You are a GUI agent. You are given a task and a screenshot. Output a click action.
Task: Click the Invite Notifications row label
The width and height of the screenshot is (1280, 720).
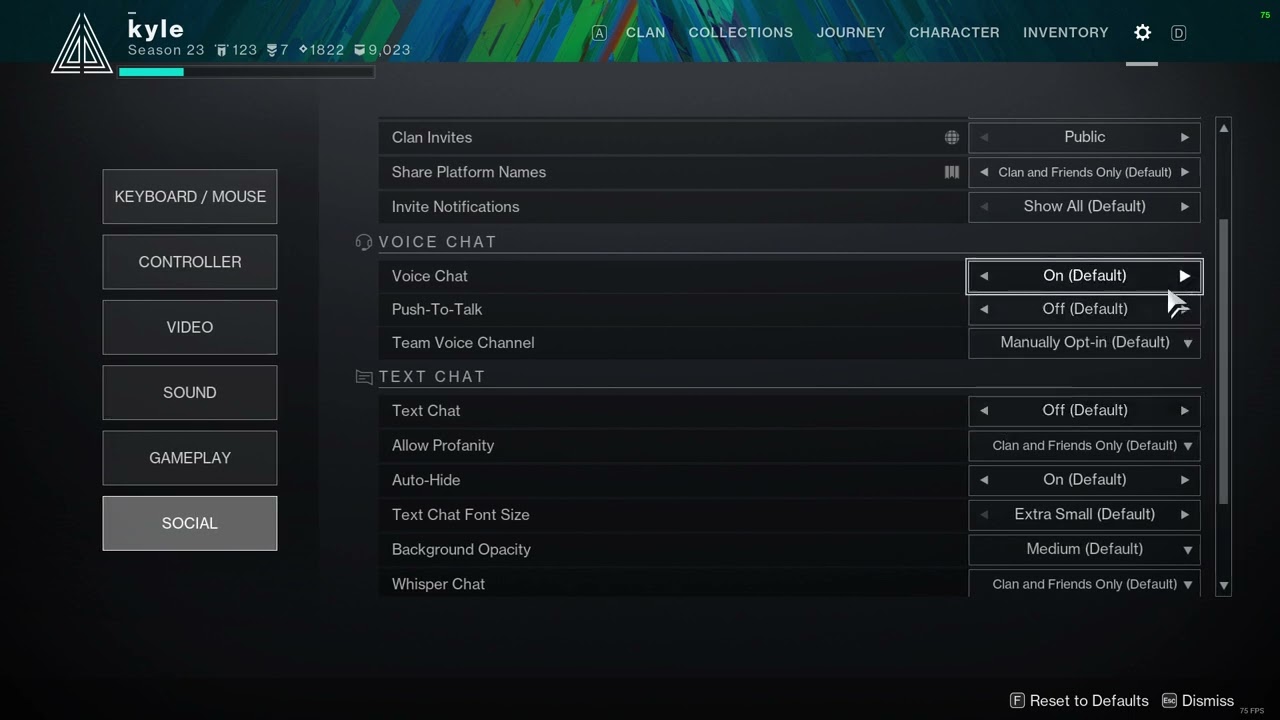[456, 207]
